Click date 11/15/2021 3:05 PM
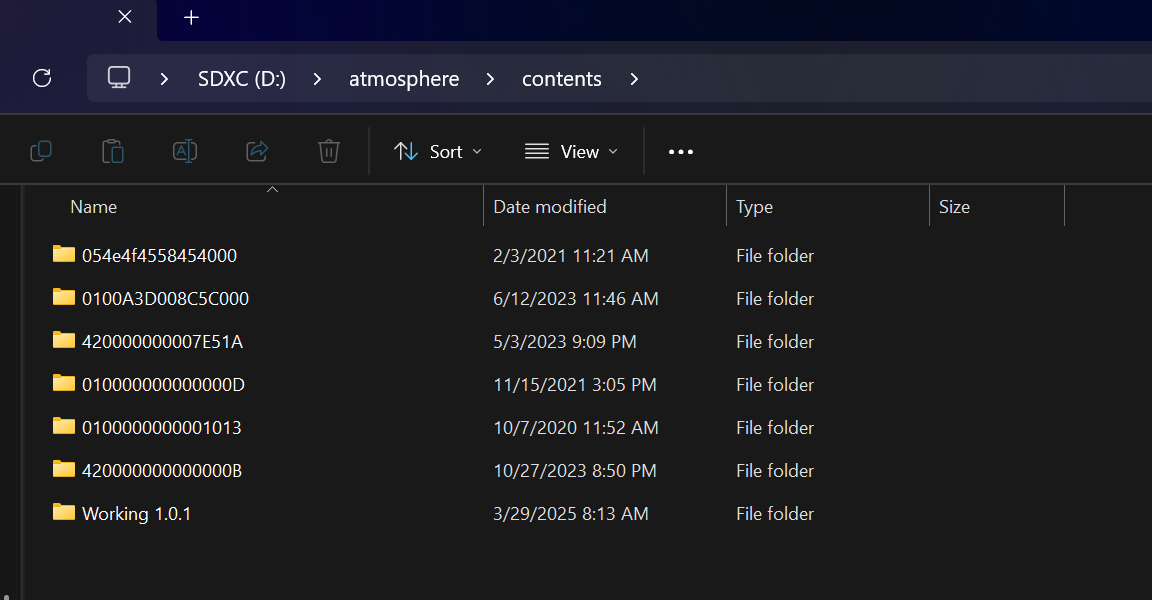Viewport: 1152px width, 600px height. [x=575, y=385]
